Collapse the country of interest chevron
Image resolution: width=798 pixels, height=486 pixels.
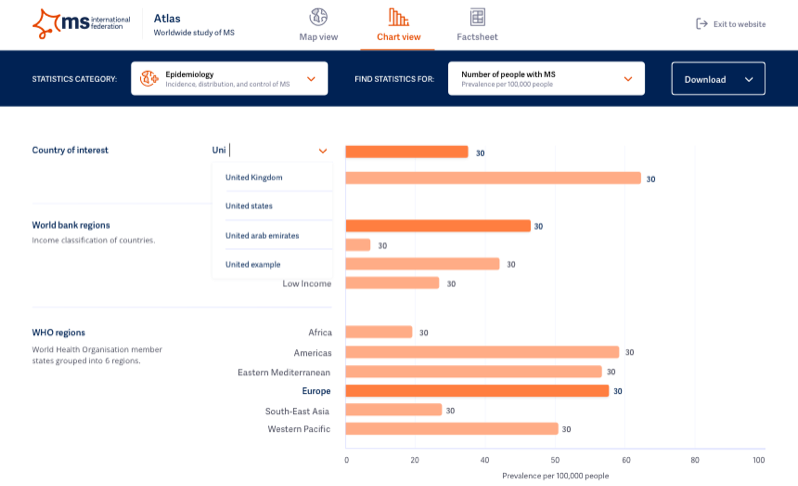click(x=322, y=151)
